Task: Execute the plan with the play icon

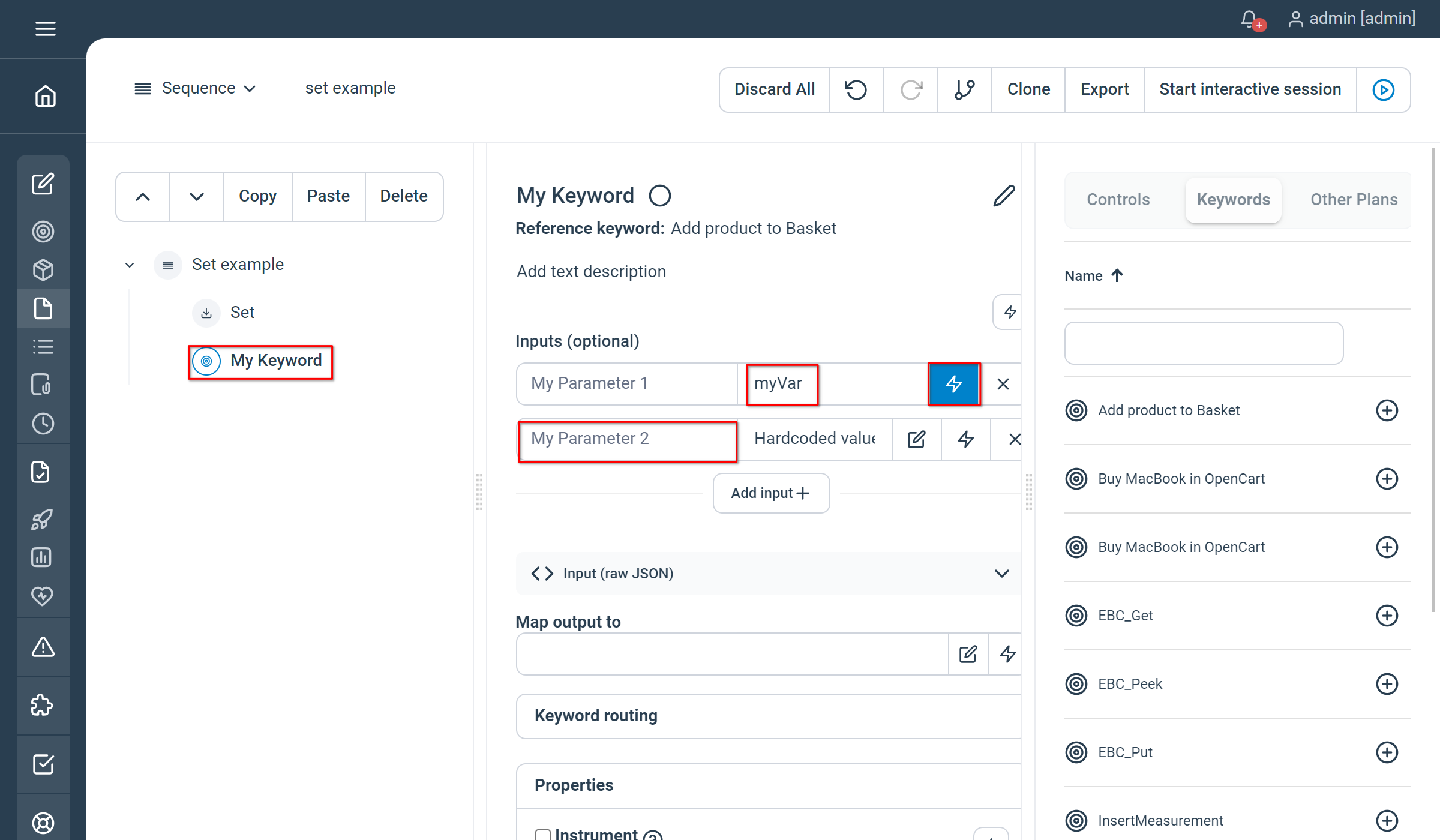Action: tap(1384, 90)
